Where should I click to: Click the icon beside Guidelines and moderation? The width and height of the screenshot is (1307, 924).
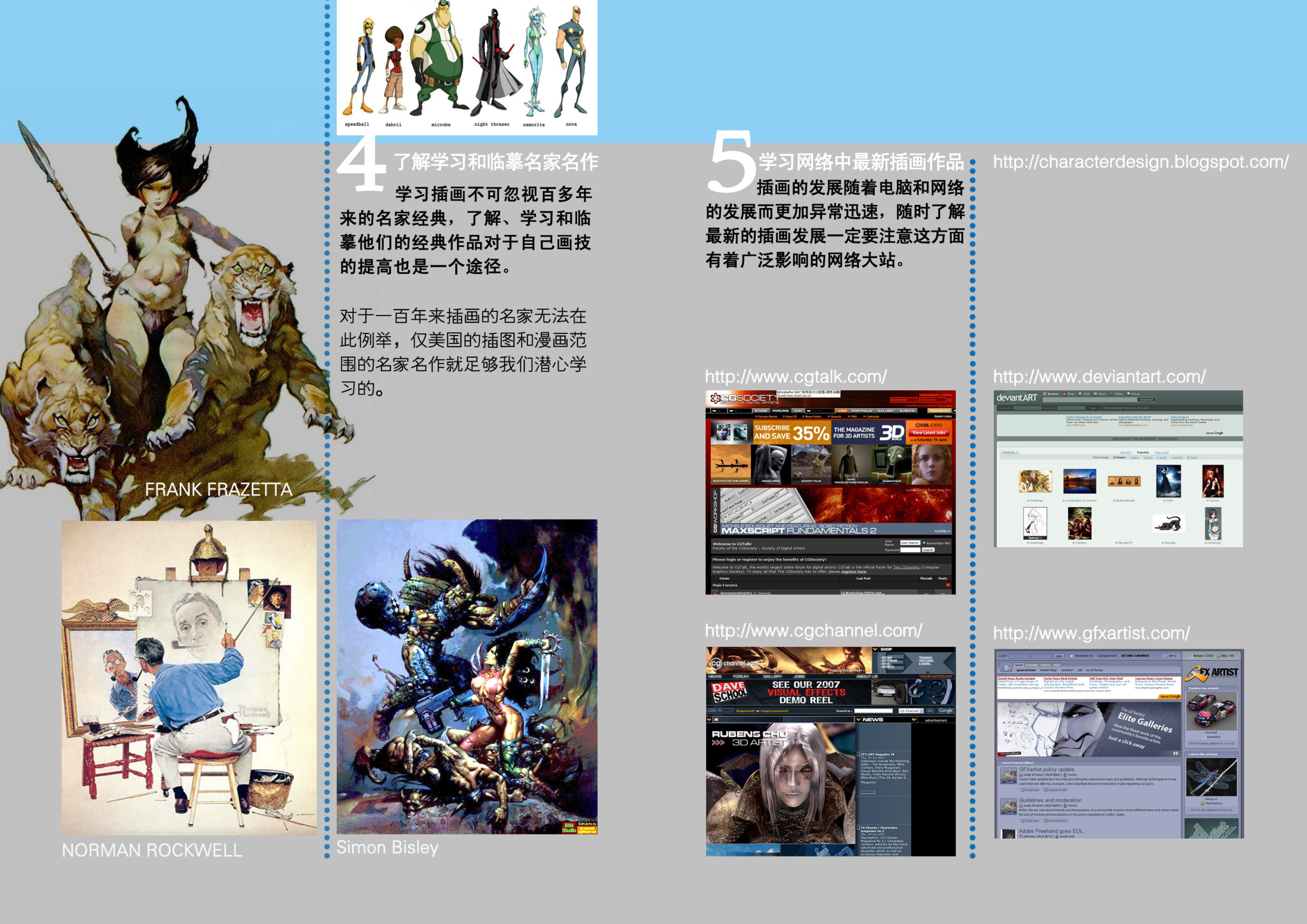[x=1009, y=807]
